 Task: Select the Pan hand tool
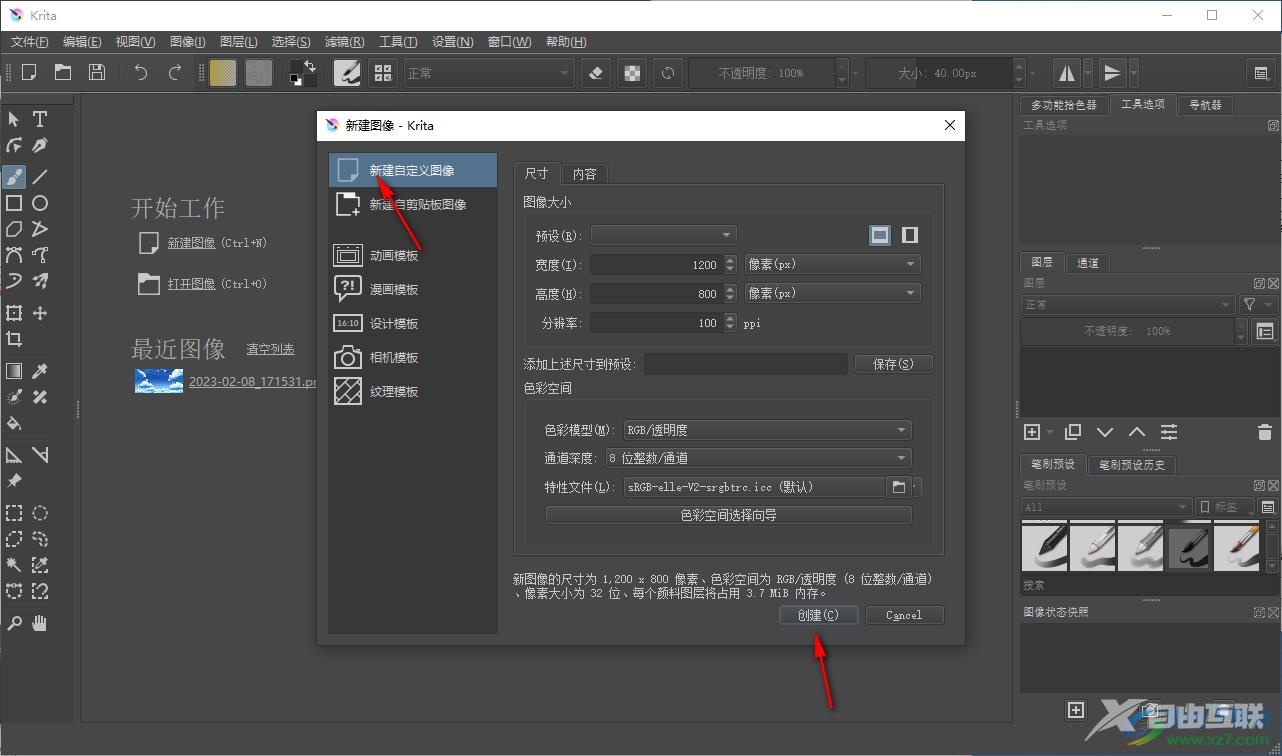click(x=40, y=623)
